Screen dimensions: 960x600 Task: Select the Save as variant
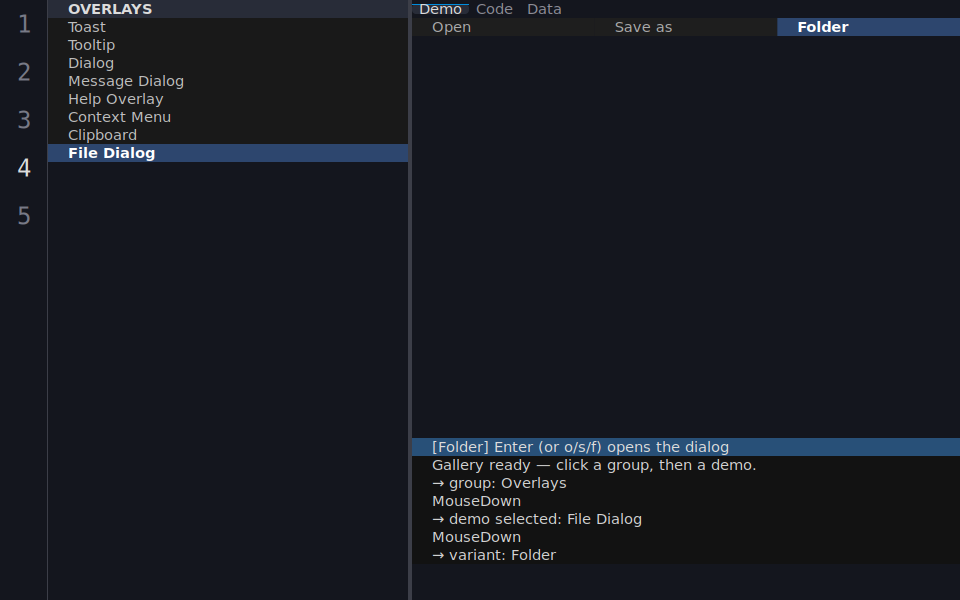686,27
